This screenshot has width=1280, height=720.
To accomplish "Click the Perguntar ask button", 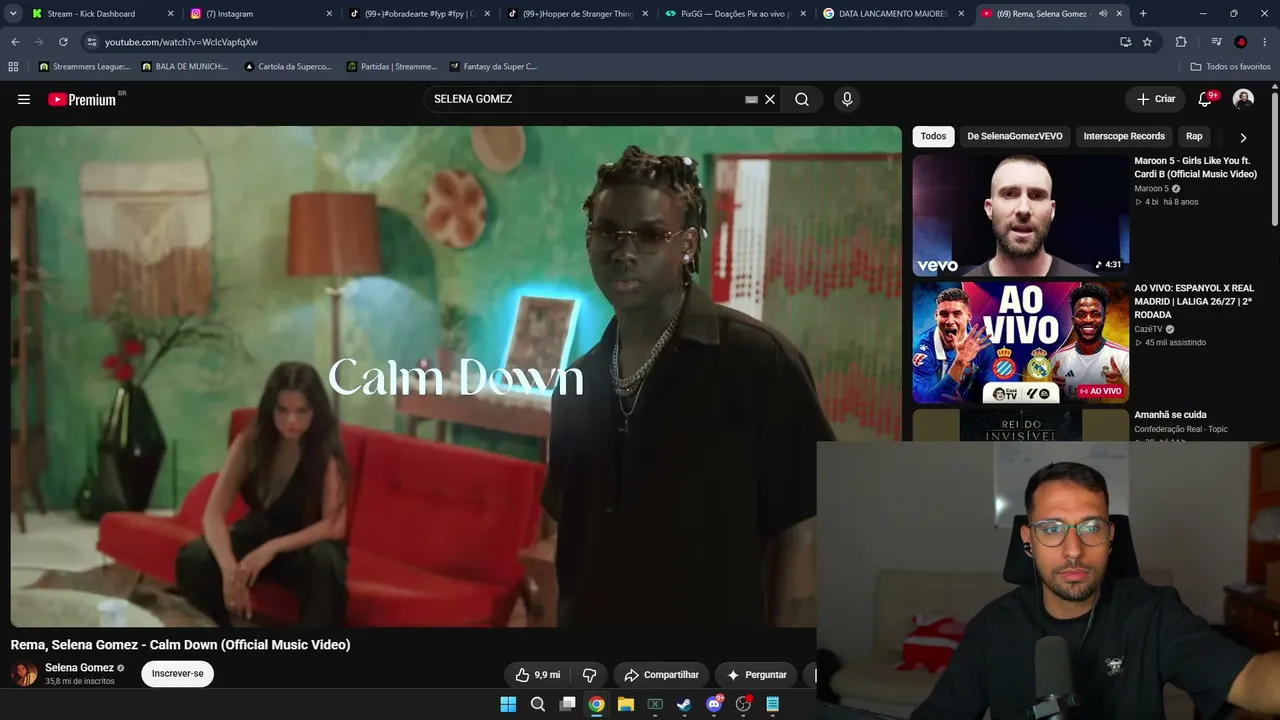I will (756, 675).
